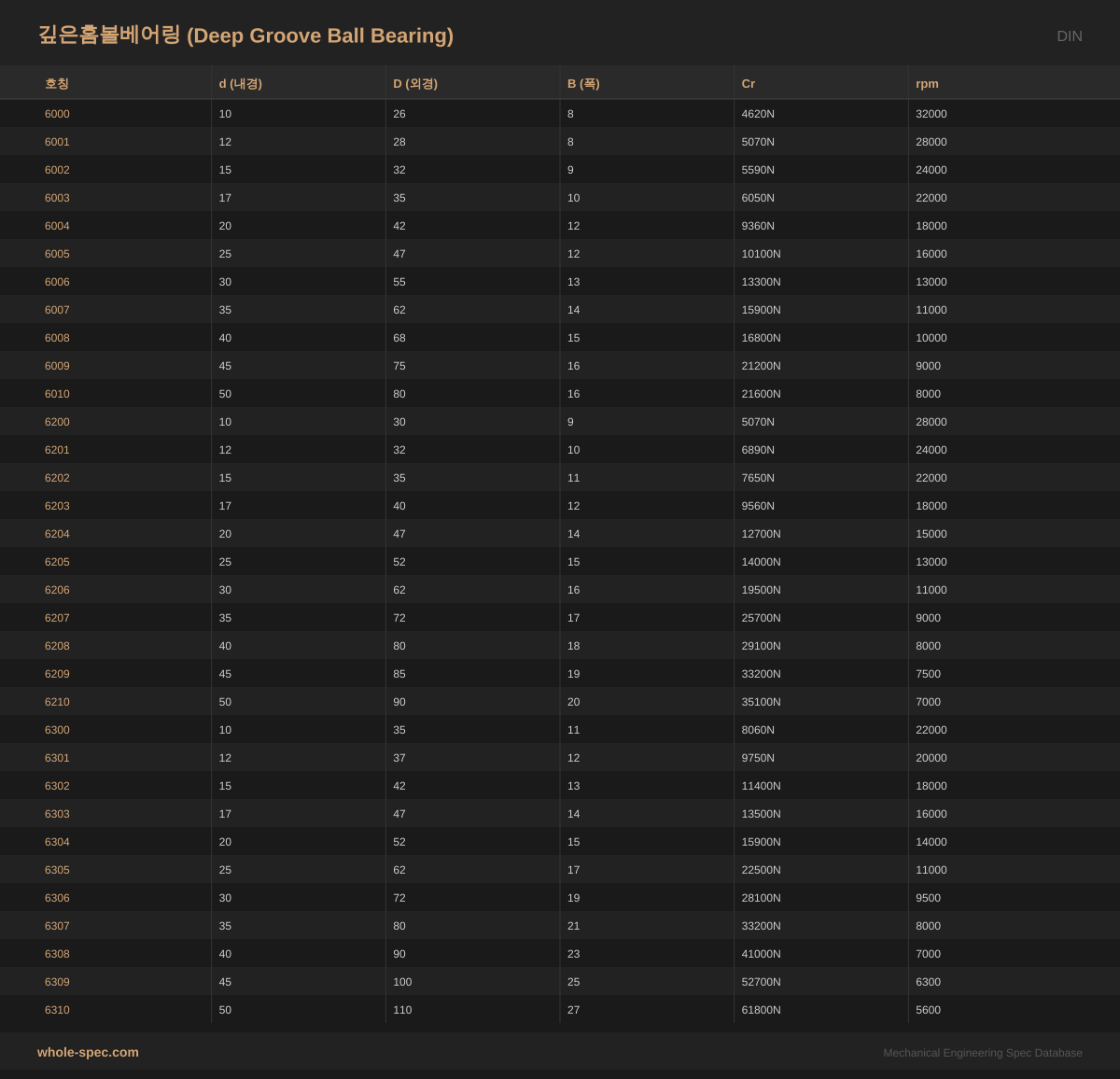Open specifications for bearing 6310
Image resolution: width=1120 pixels, height=1079 pixels.
click(x=57, y=1009)
